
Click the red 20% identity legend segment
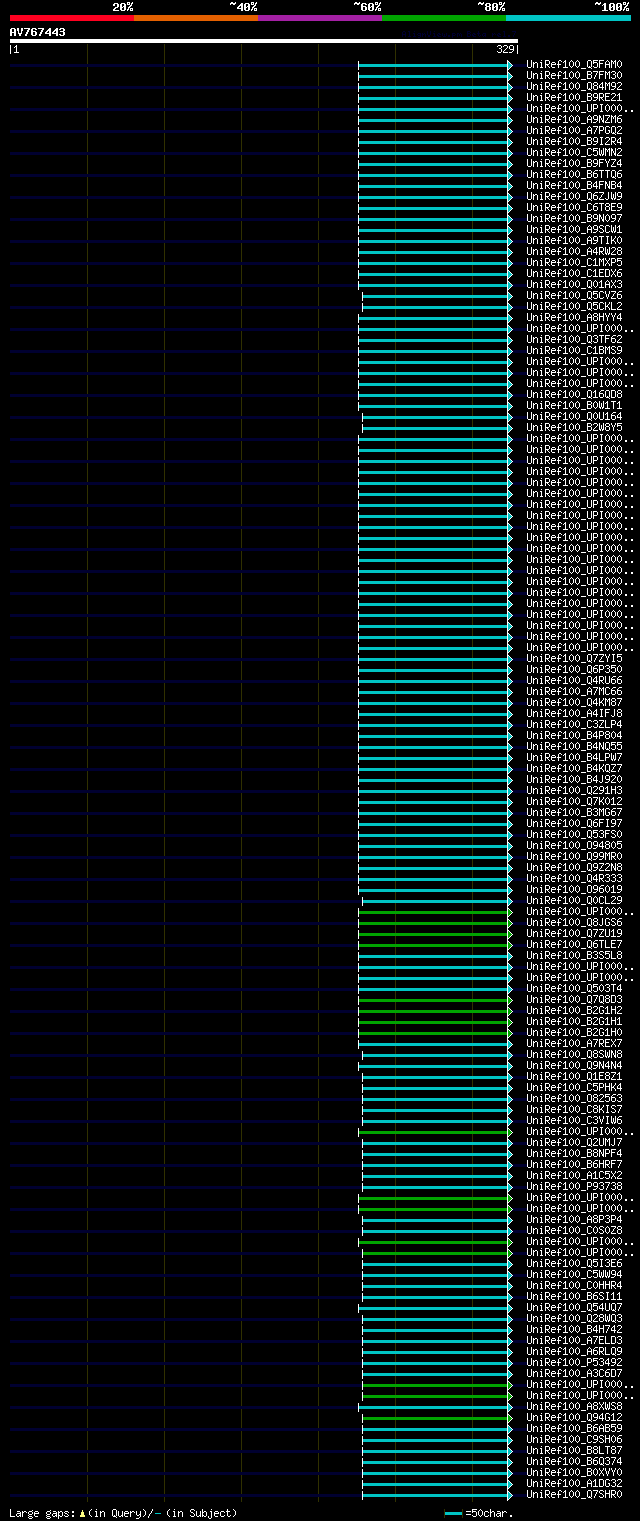pyautogui.click(x=71, y=17)
